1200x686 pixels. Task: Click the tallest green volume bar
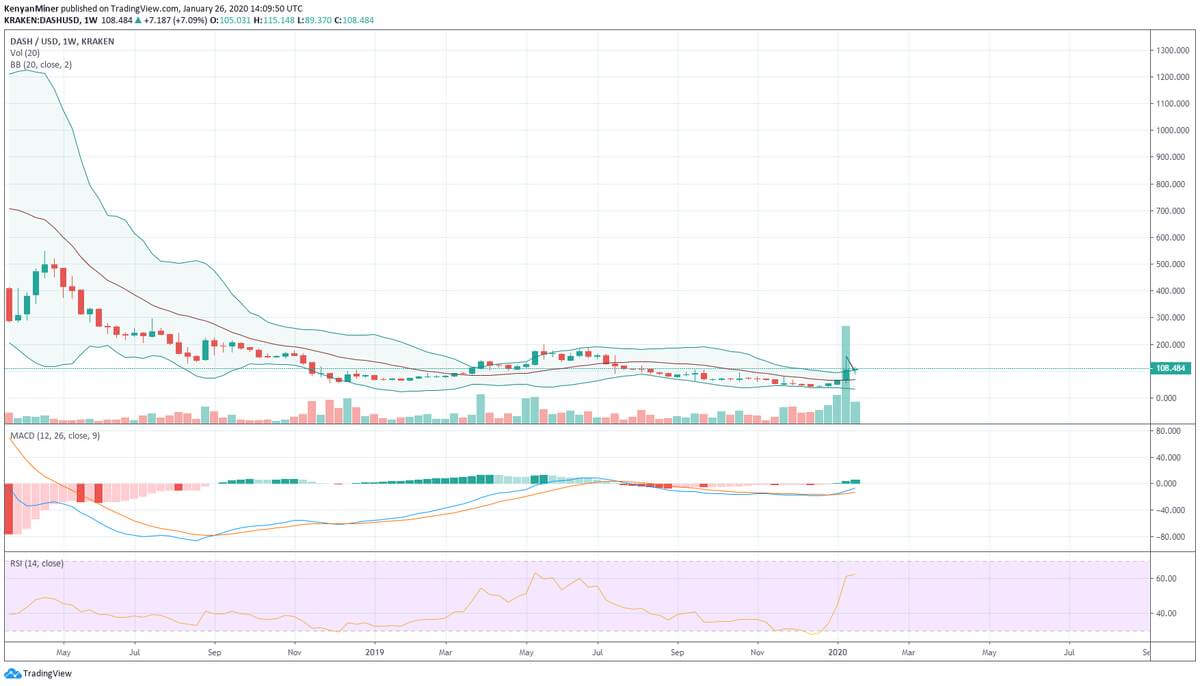(x=845, y=374)
